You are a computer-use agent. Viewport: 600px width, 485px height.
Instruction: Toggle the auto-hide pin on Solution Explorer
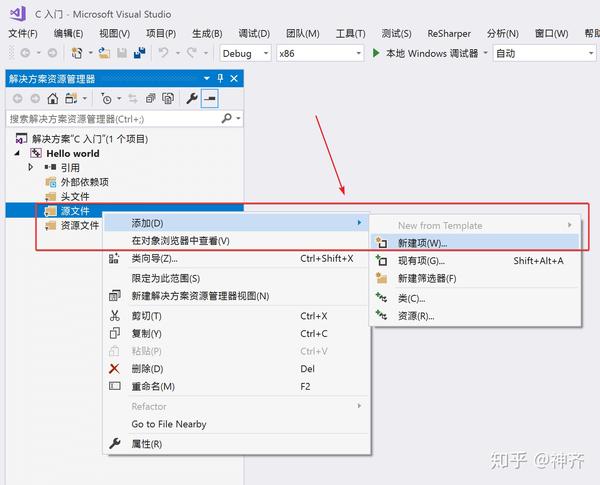click(x=220, y=78)
